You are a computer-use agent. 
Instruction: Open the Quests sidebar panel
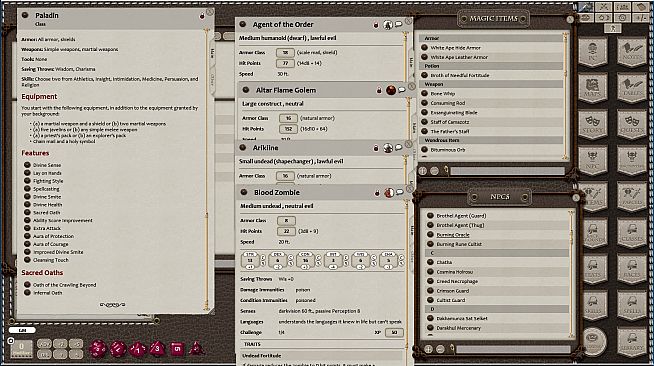[632, 125]
